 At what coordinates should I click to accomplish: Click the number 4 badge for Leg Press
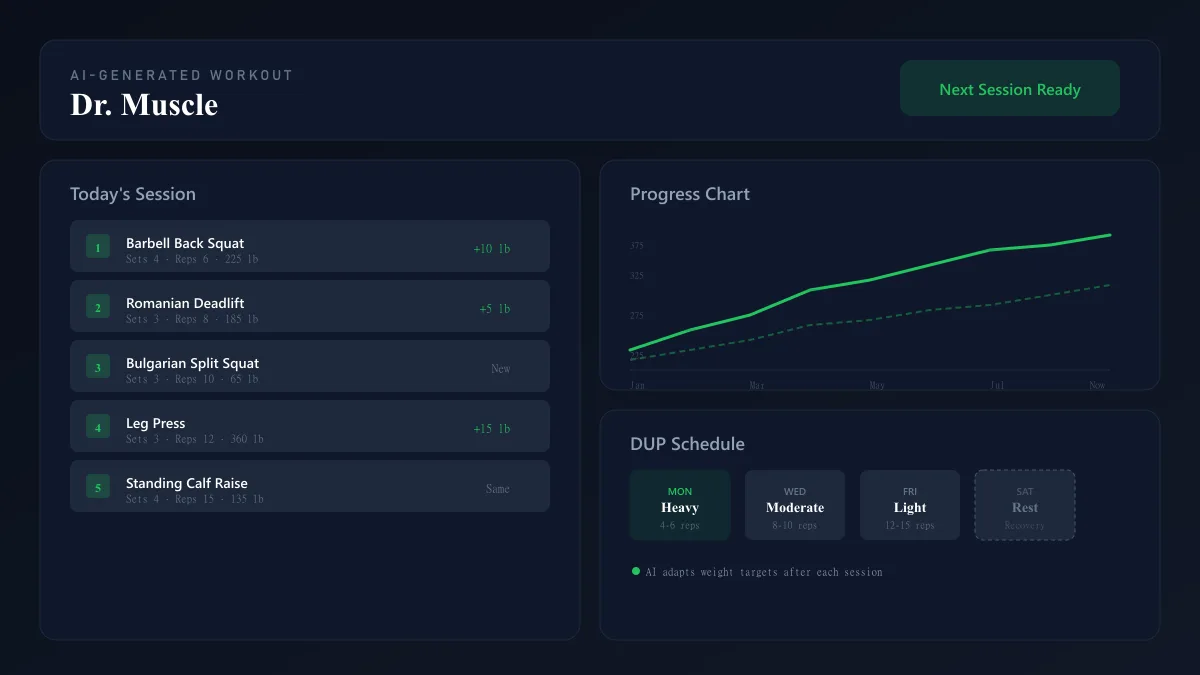(x=98, y=427)
